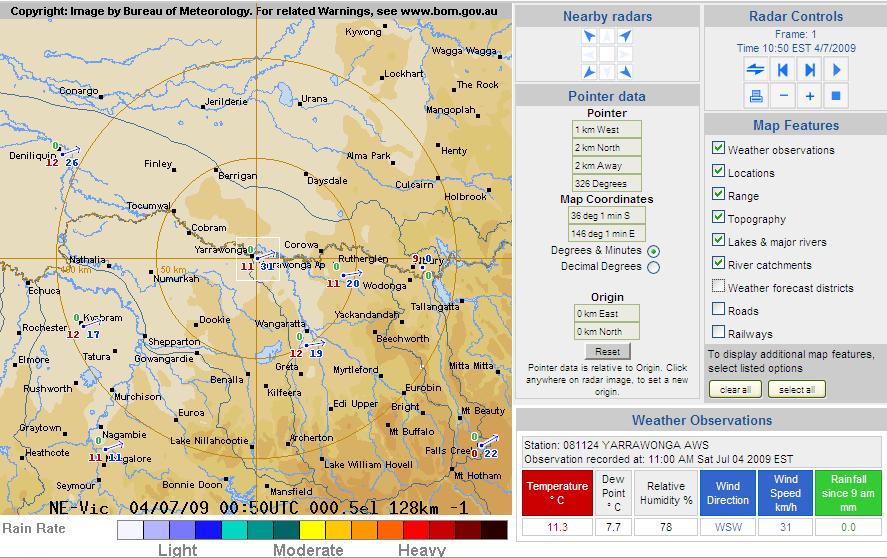Viewport: 887px width, 558px height.
Task: Print the radar image
Action: [x=756, y=96]
